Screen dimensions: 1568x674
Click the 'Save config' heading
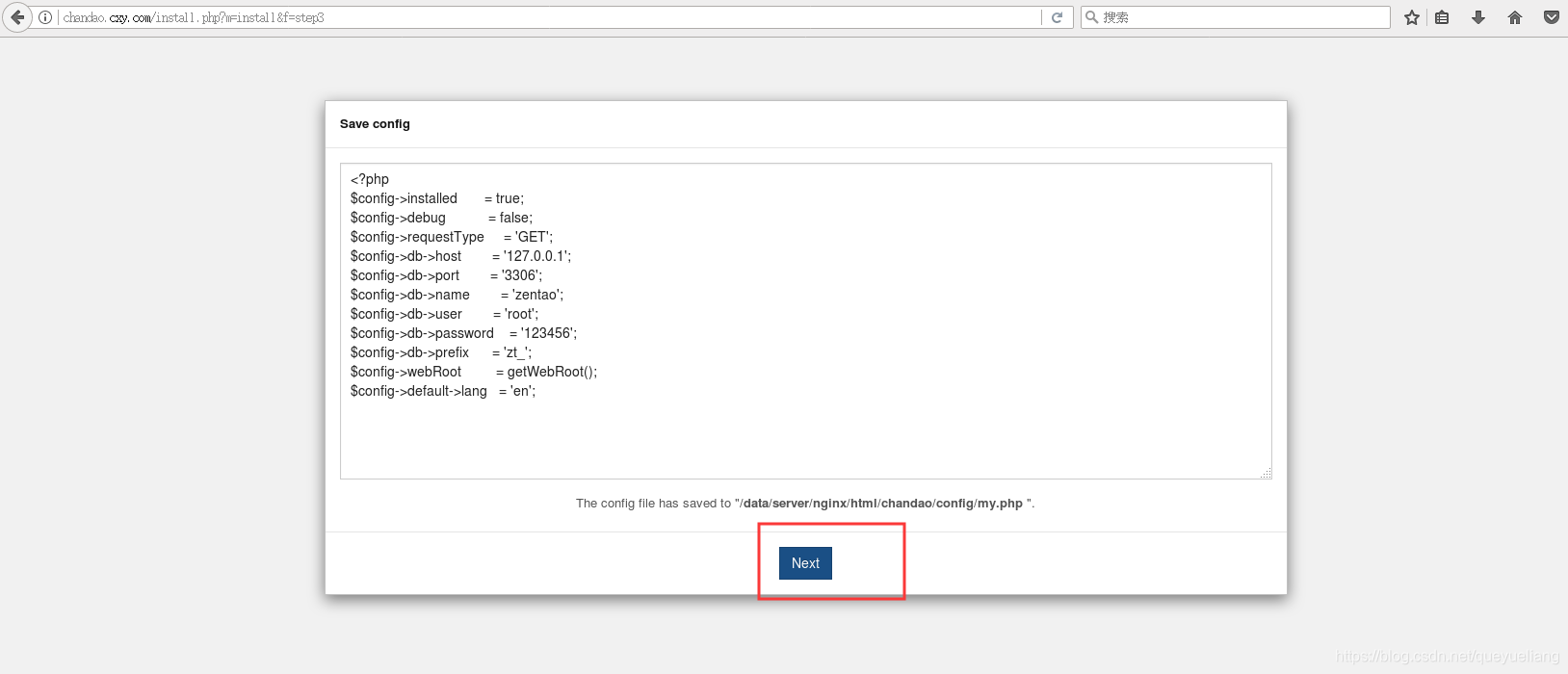(375, 124)
